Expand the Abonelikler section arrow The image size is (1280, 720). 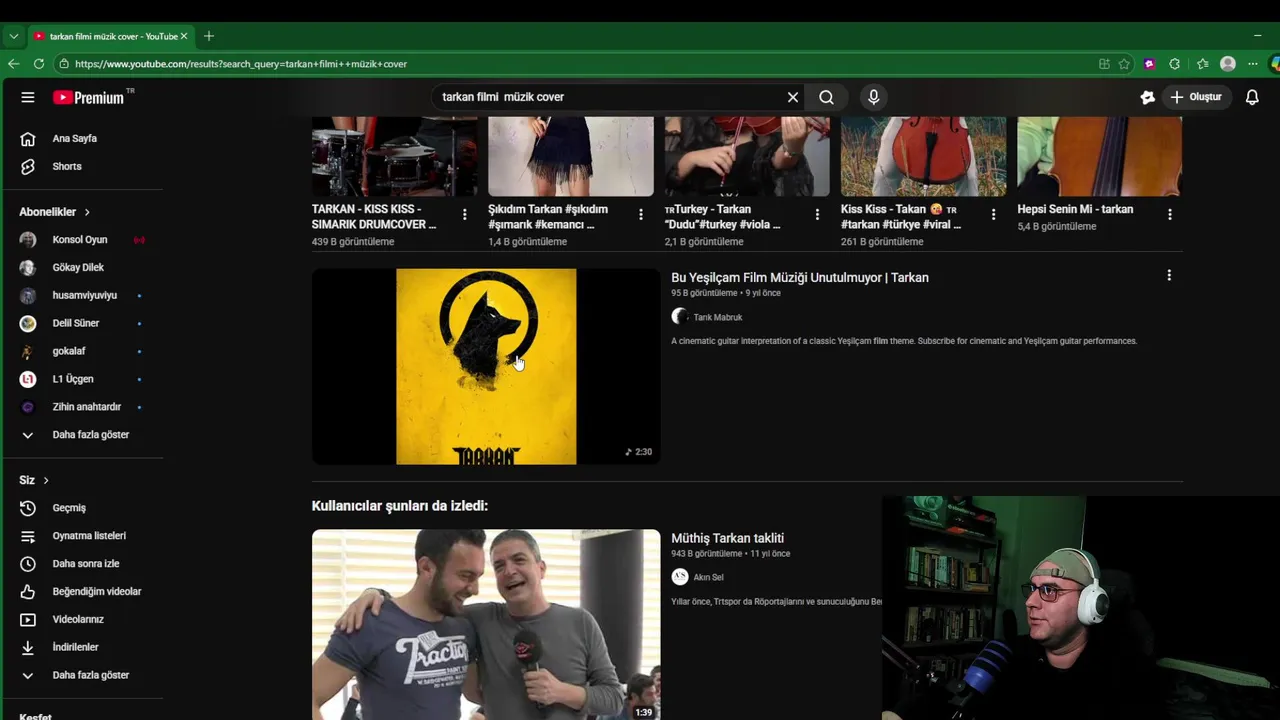click(x=87, y=212)
